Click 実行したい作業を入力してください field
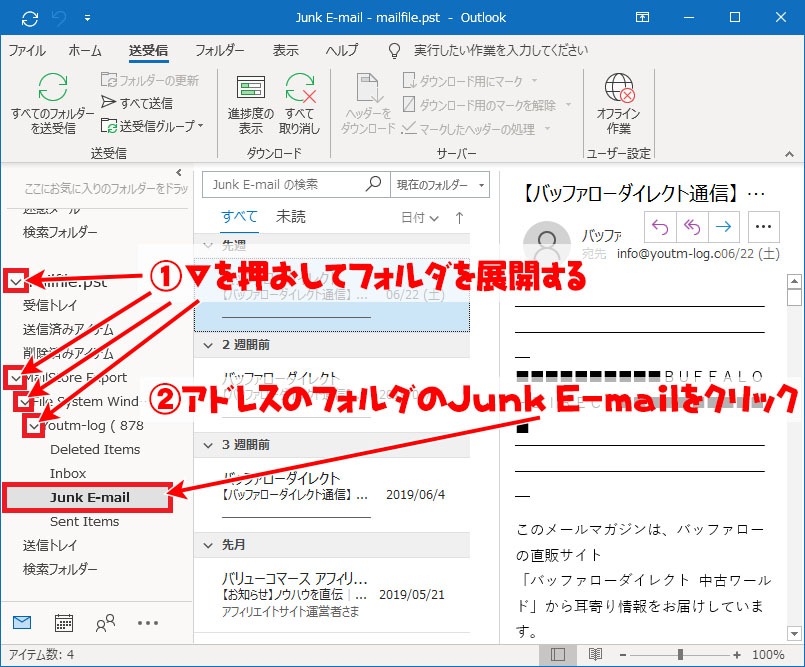805x667 pixels. 501,50
